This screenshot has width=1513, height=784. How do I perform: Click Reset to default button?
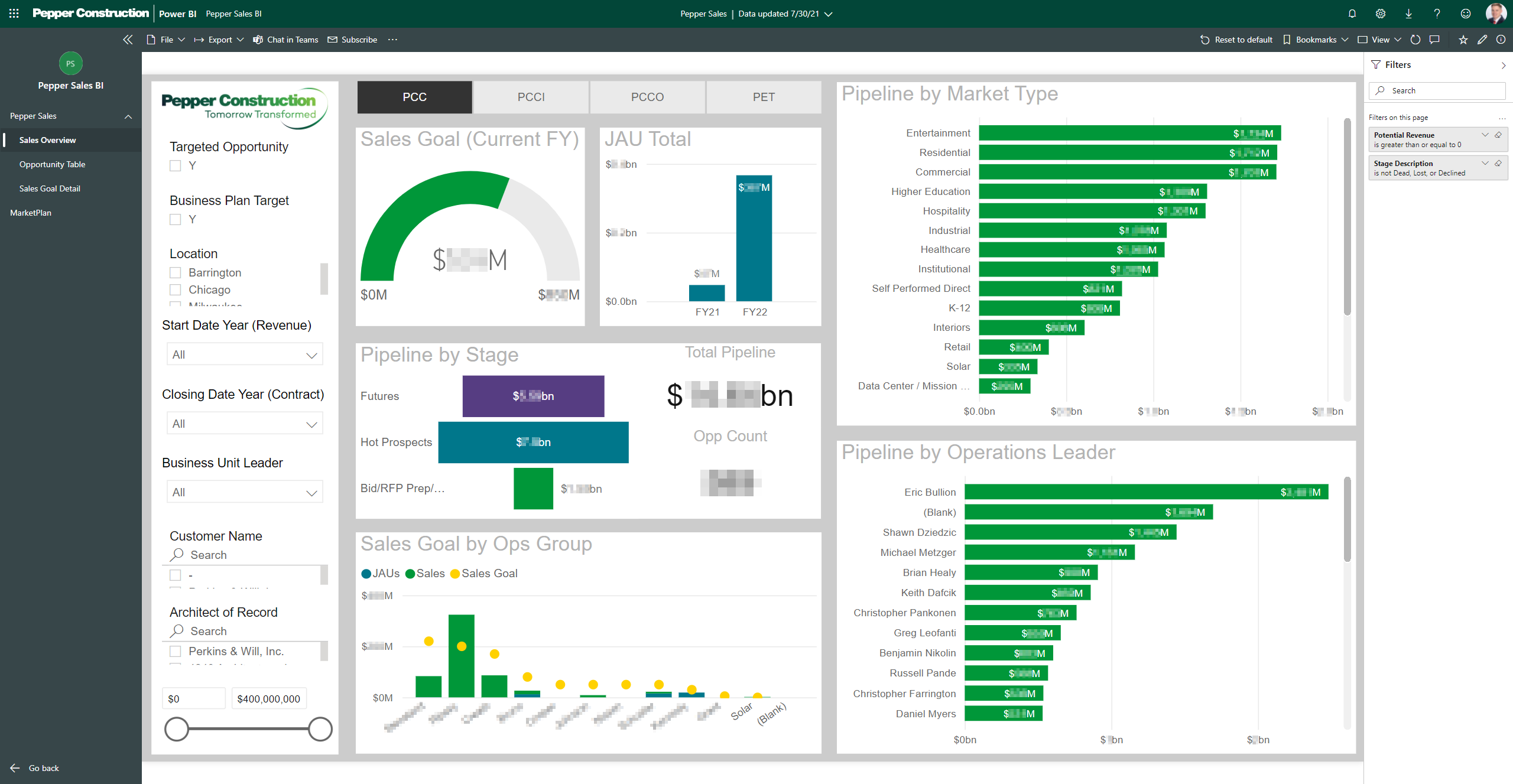(1236, 40)
